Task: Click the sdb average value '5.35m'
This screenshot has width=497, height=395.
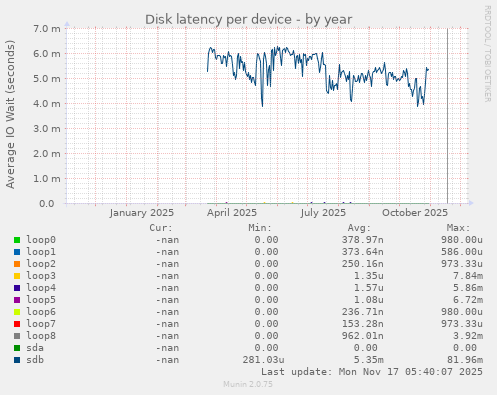Action: coord(369,360)
